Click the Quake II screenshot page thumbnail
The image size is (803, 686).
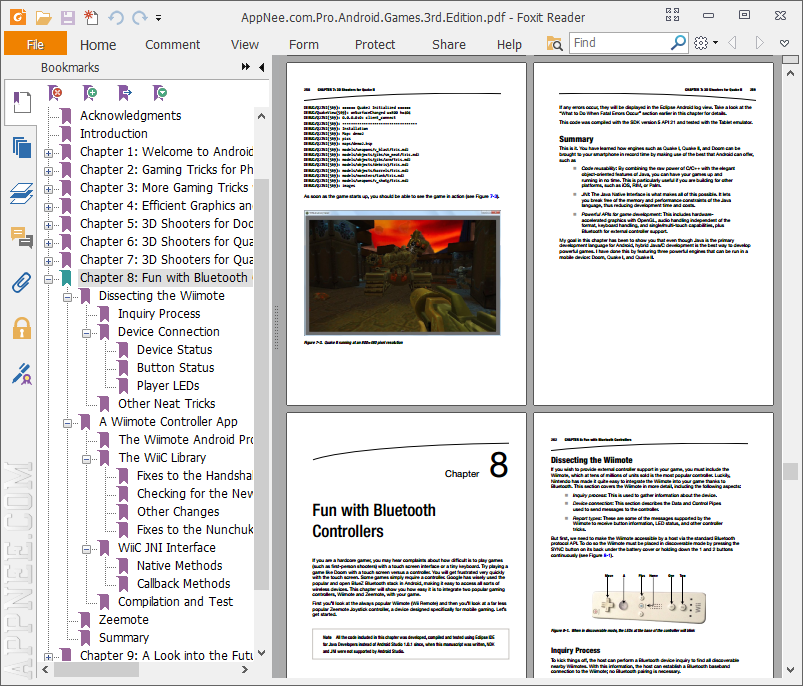click(406, 233)
